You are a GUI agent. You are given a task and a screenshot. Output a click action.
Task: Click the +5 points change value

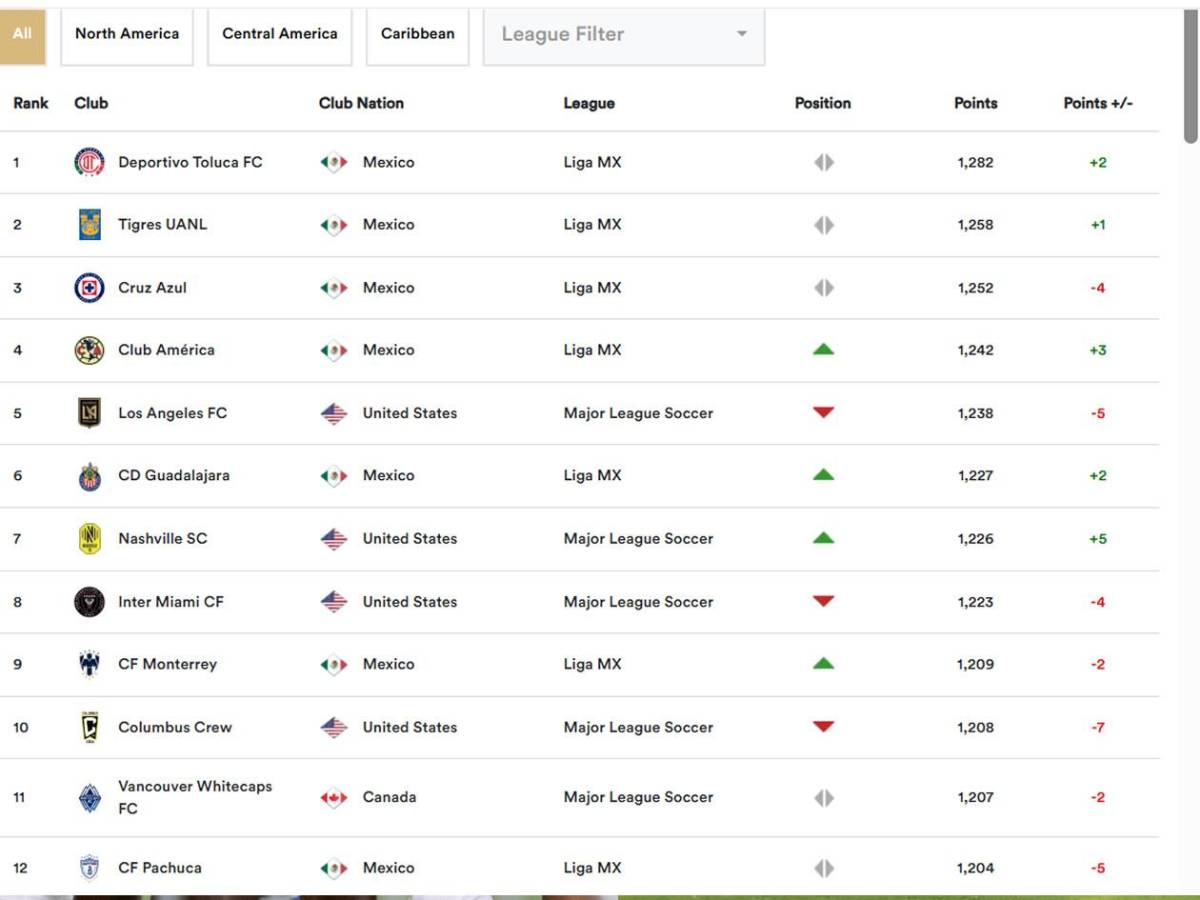[1098, 539]
